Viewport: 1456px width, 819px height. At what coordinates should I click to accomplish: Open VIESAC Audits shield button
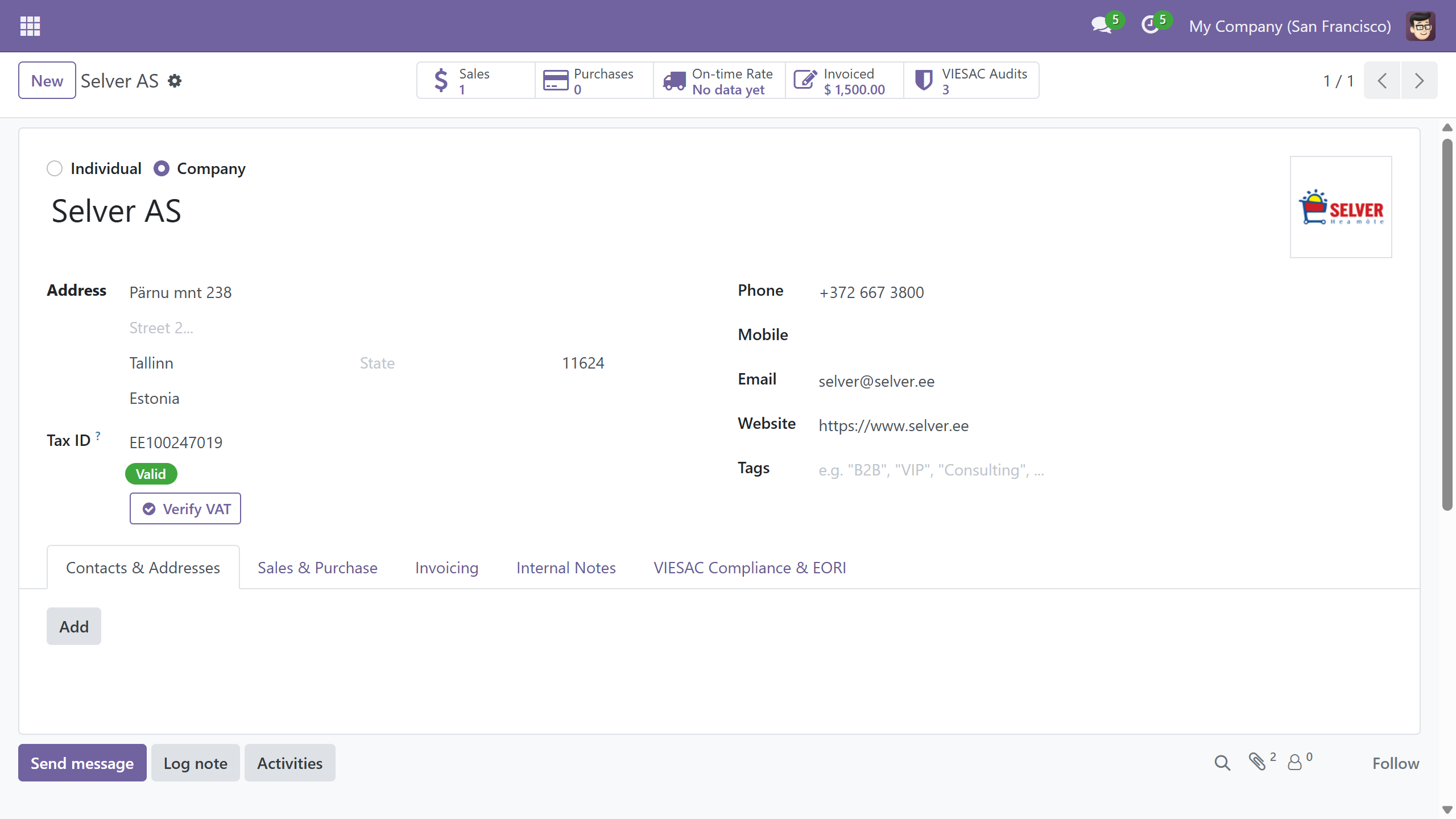click(971, 81)
